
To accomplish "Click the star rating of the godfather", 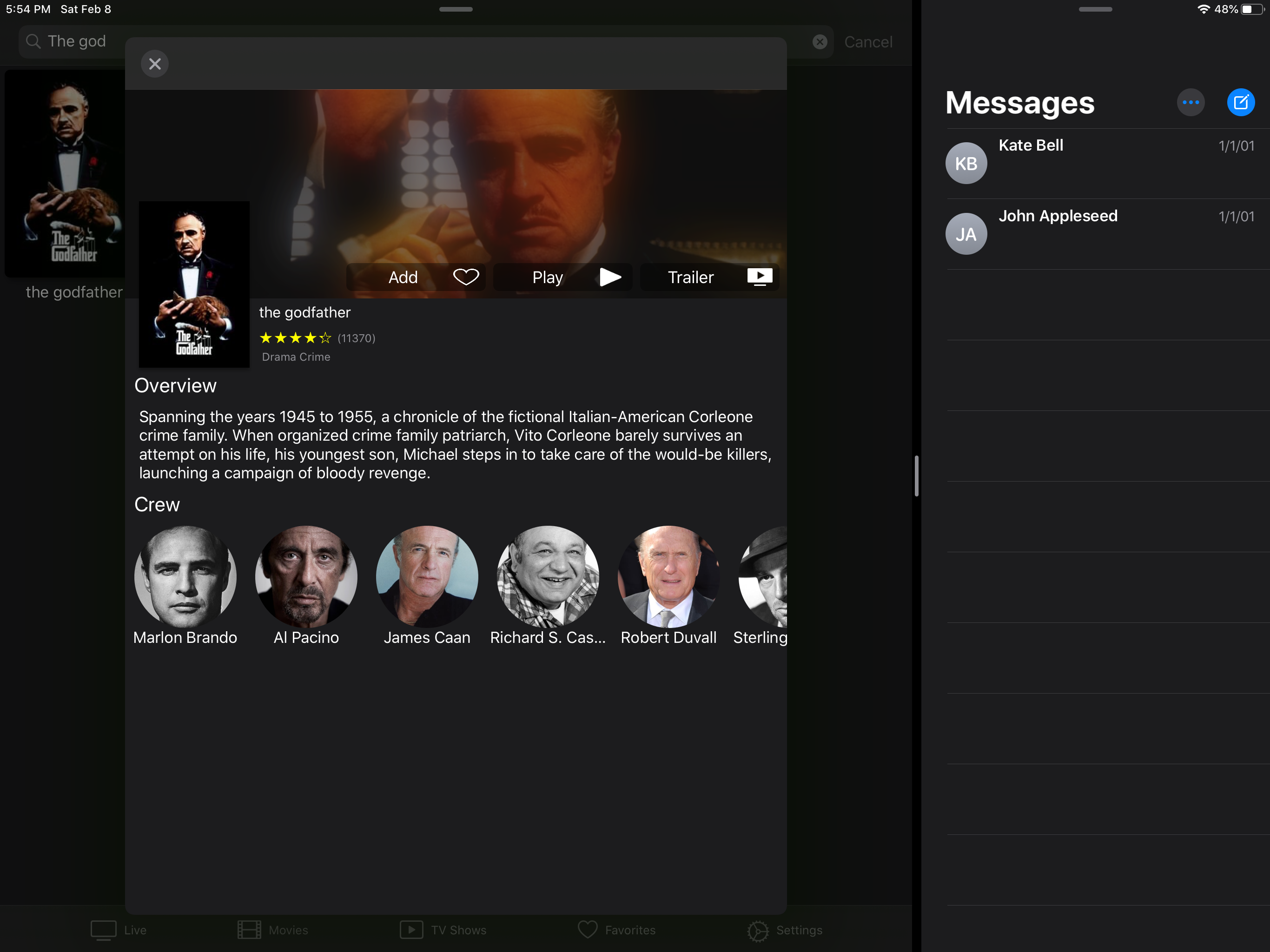I will (295, 337).
